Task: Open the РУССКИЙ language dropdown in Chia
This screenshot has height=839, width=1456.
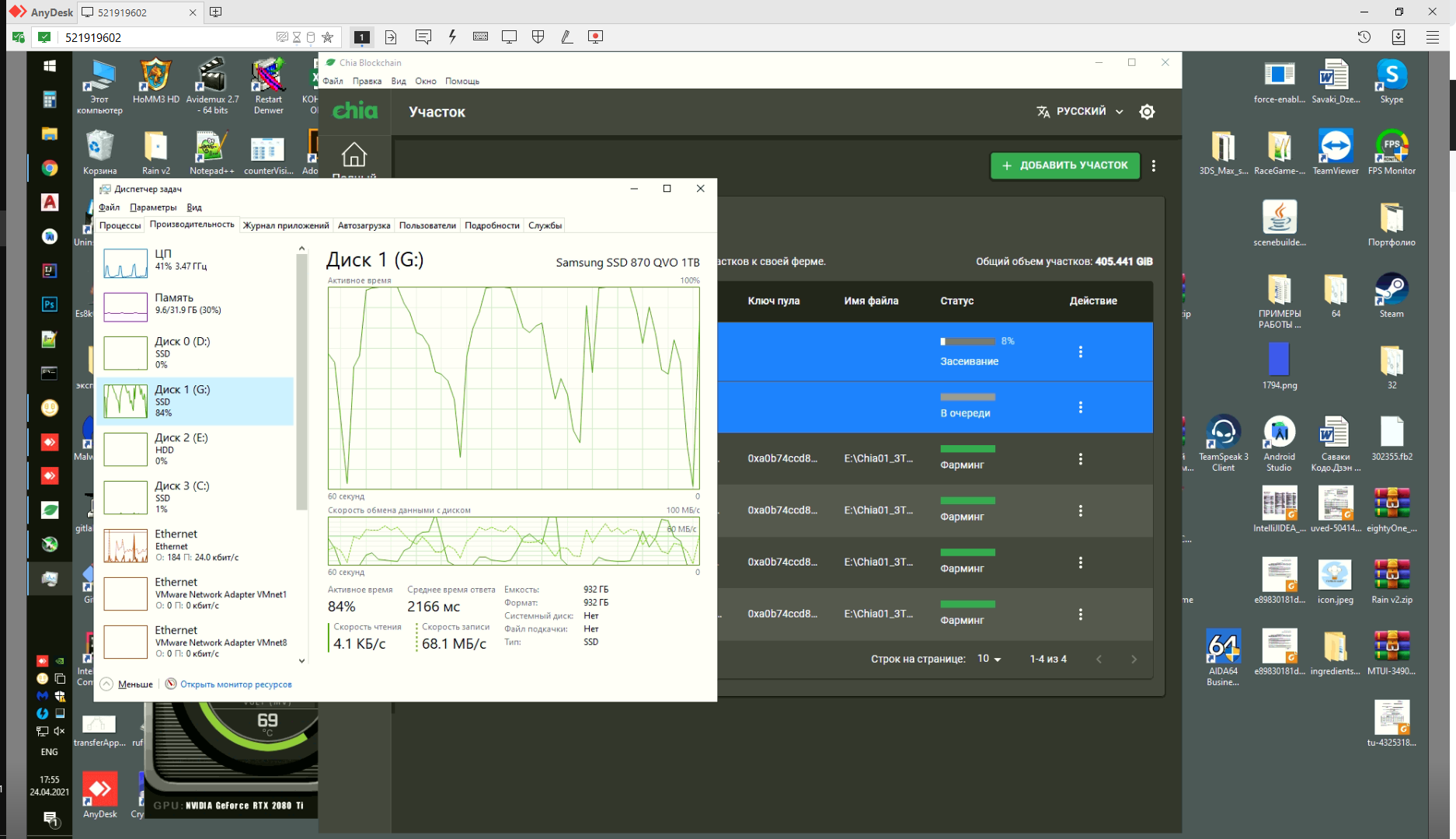Action: point(1080,111)
